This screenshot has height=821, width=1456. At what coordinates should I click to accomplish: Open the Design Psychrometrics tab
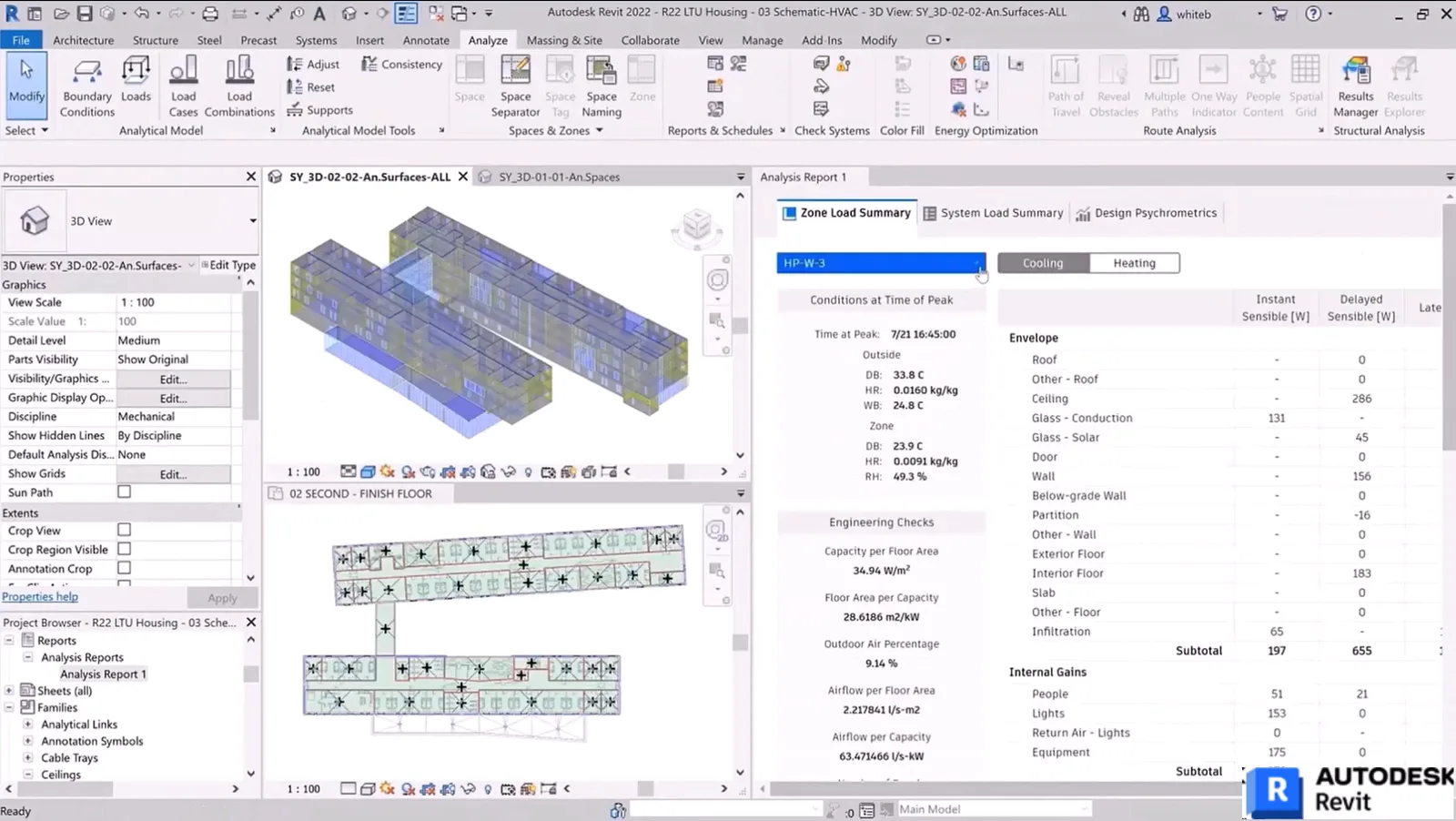pyautogui.click(x=1146, y=213)
